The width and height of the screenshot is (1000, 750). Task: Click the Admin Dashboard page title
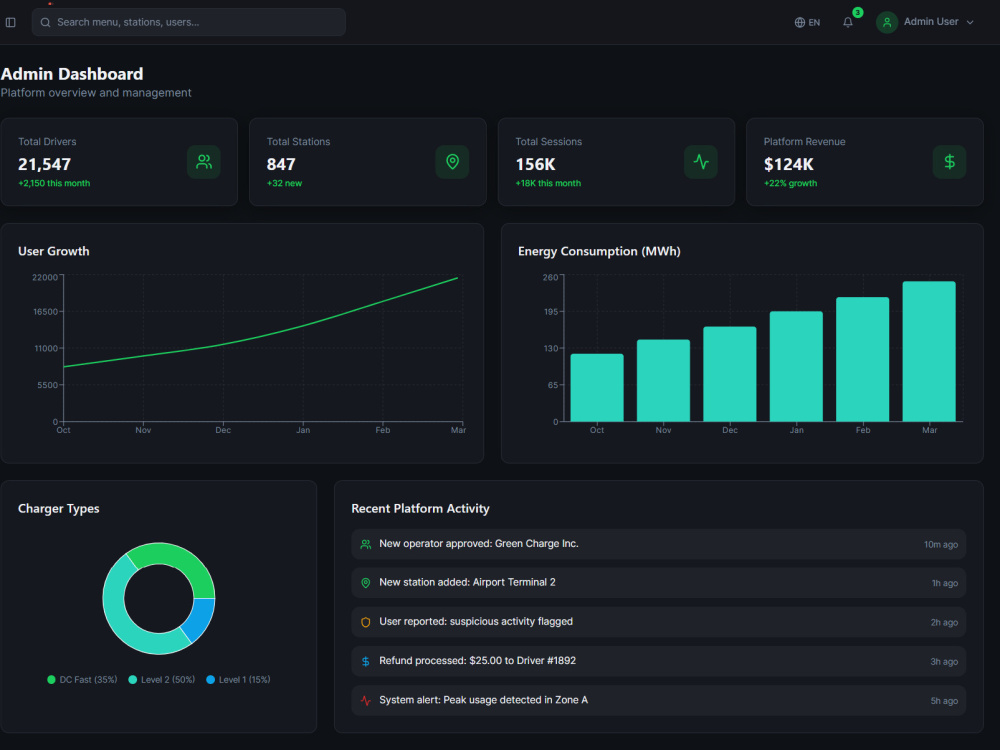(72, 74)
